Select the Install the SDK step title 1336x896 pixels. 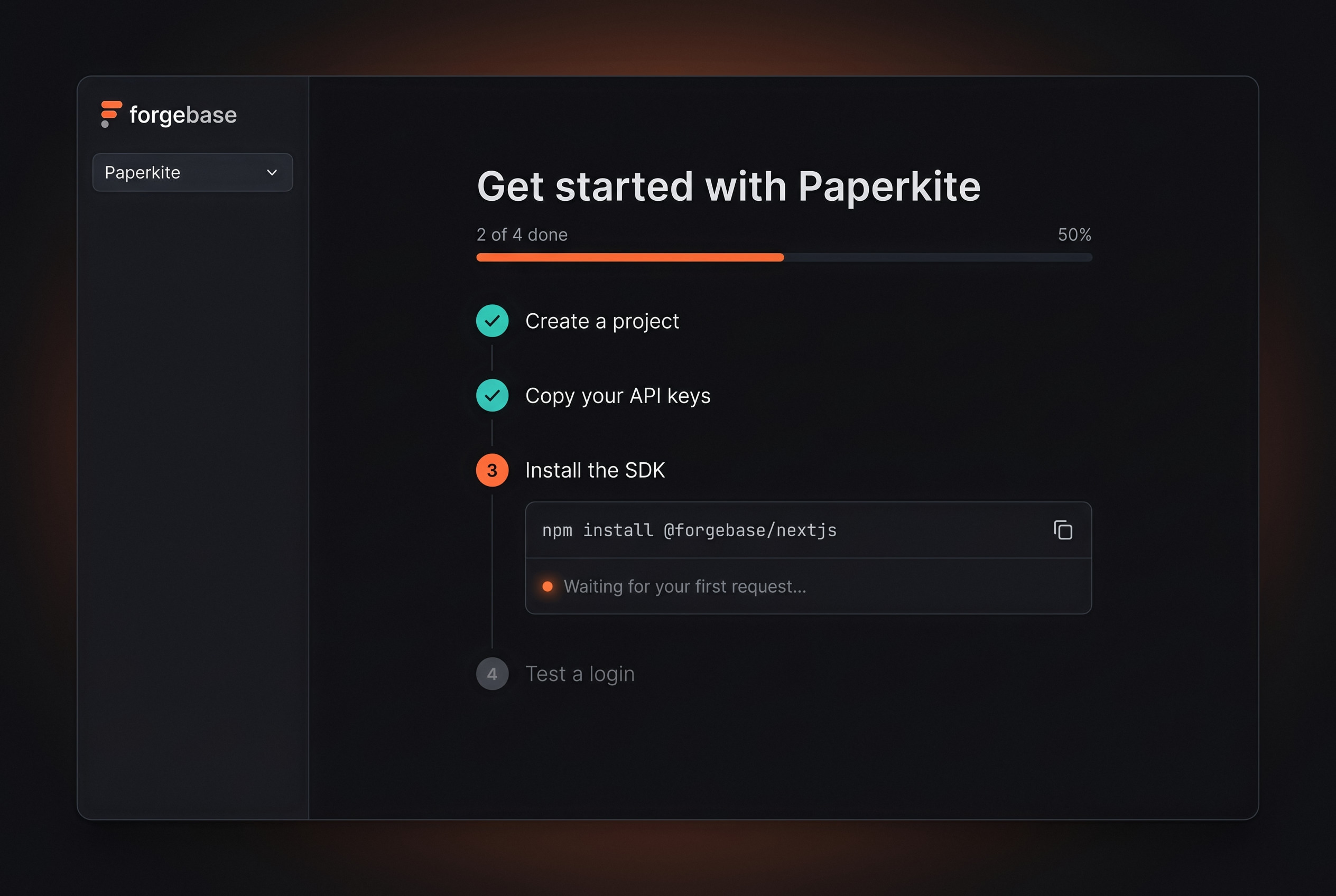[x=595, y=470]
